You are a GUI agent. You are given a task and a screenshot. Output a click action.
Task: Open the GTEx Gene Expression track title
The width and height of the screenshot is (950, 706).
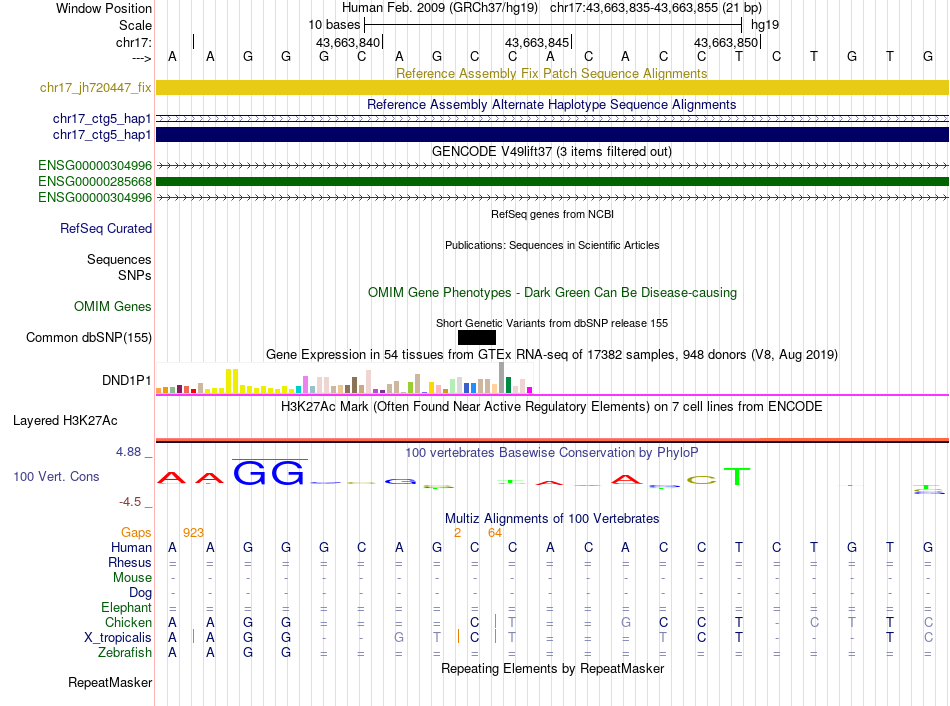552,355
